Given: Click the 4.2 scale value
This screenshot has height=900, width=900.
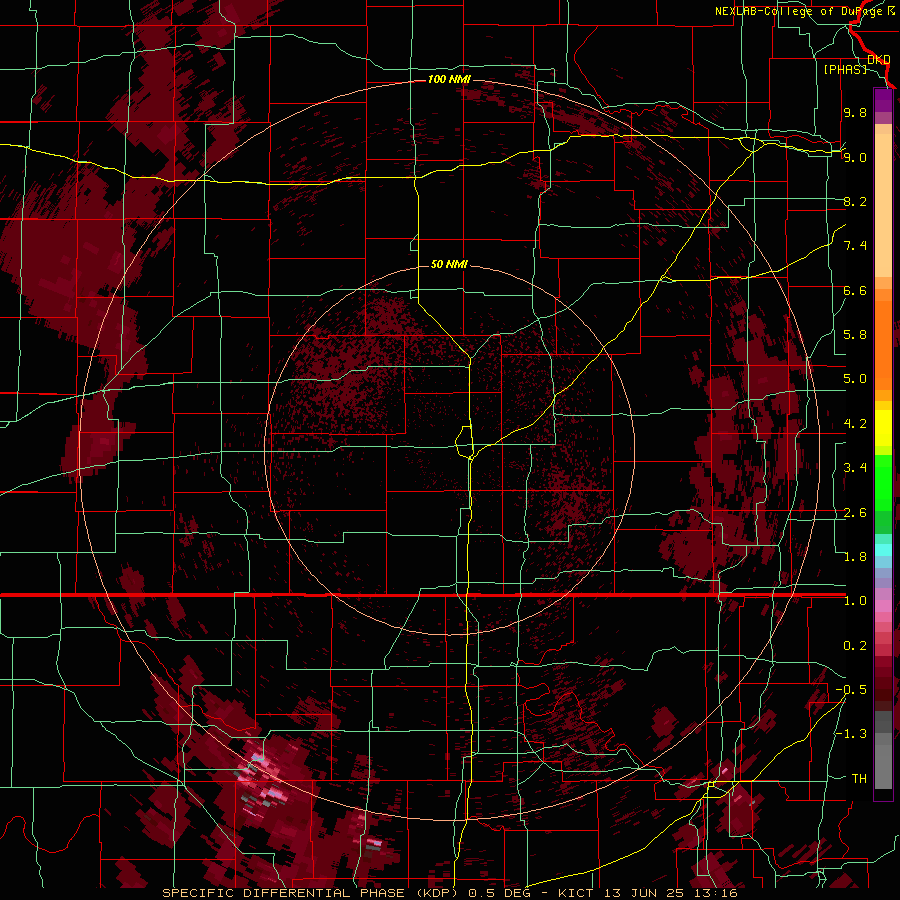Looking at the screenshot, I should click(x=855, y=424).
